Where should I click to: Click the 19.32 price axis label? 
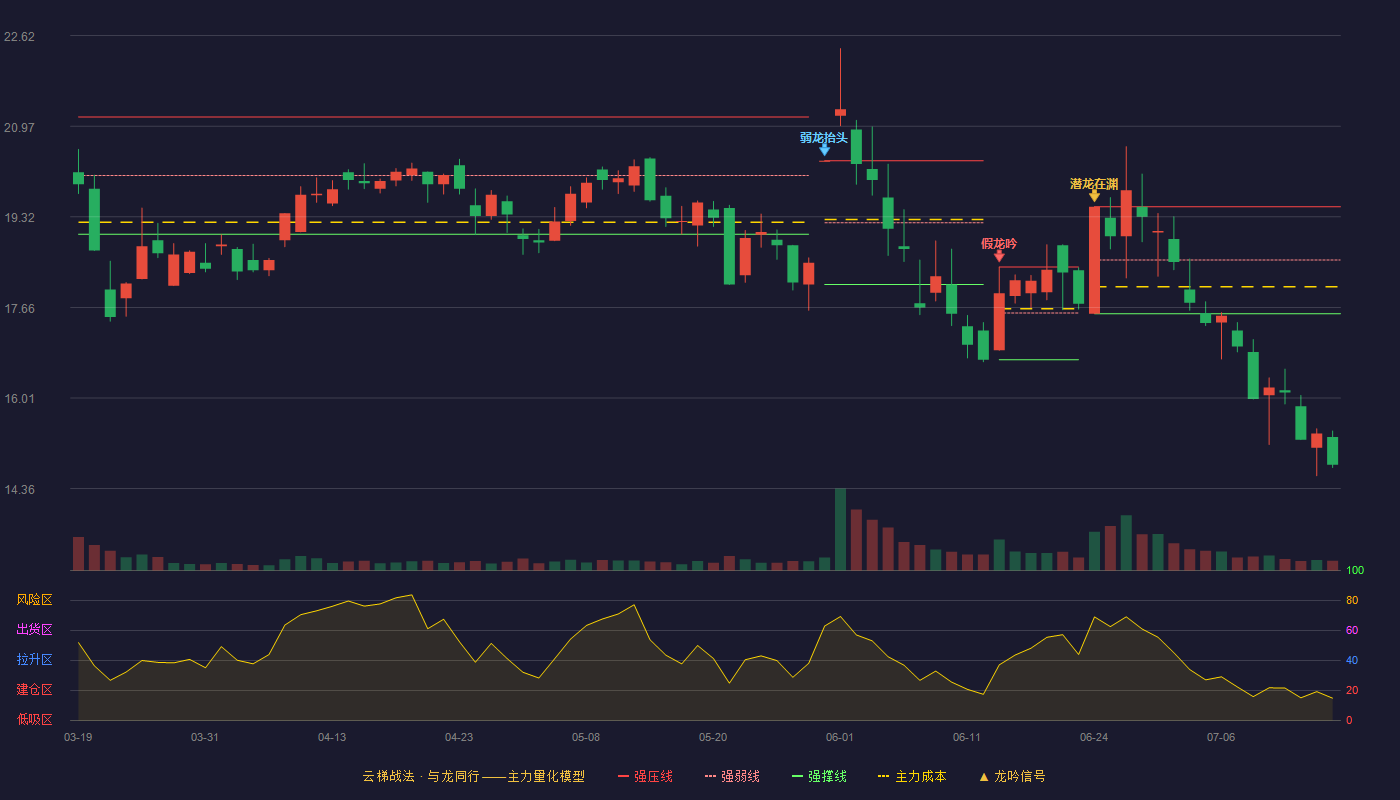coord(19,218)
